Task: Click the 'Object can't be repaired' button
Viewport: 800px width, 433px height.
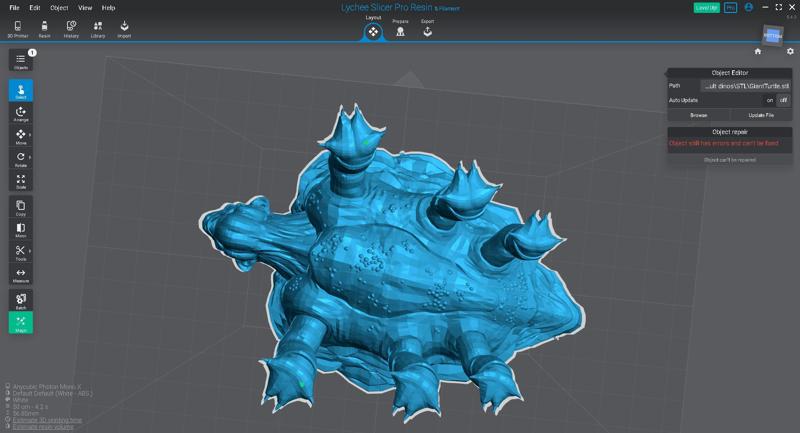Action: point(730,160)
